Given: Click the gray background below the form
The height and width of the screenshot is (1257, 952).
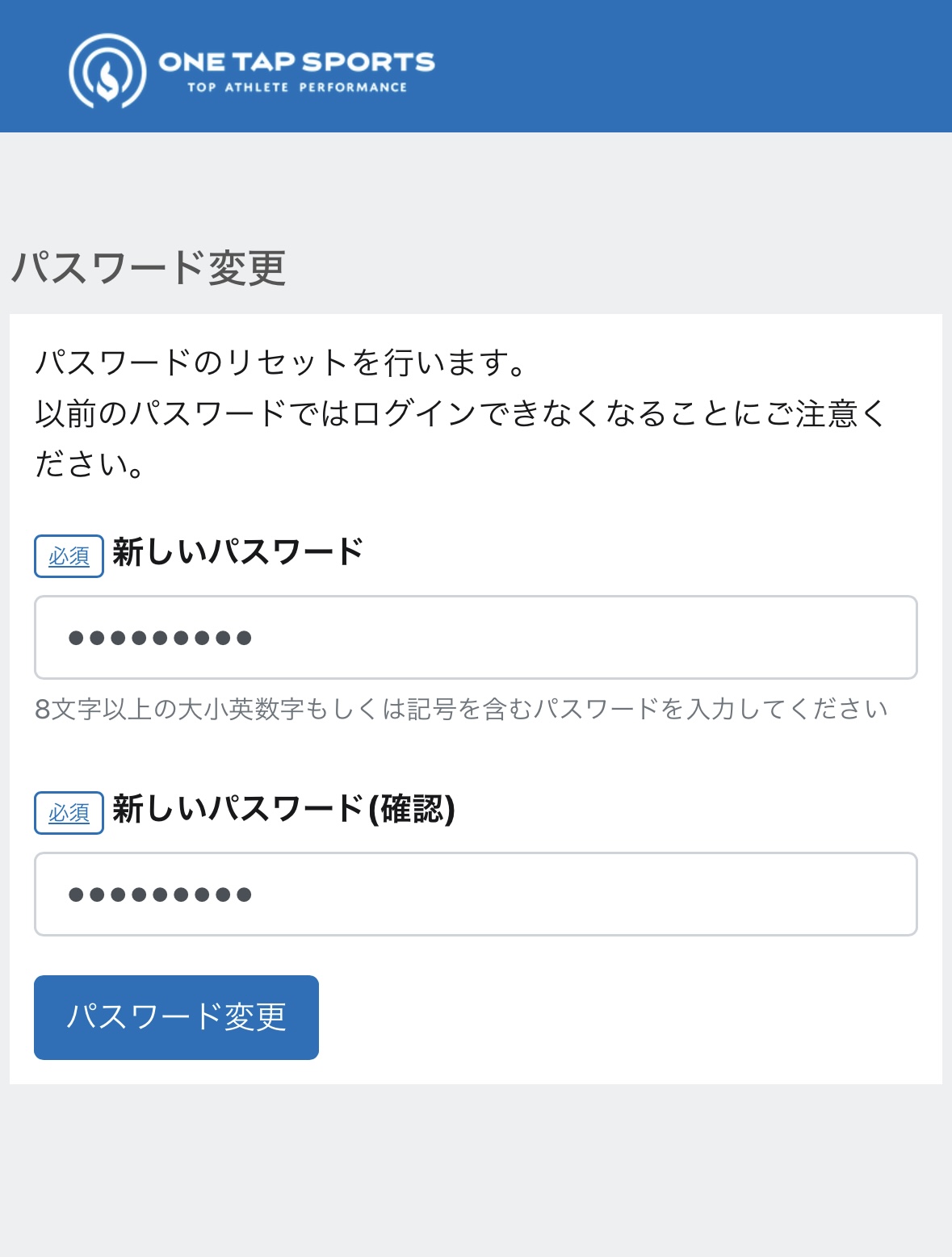Looking at the screenshot, I should [476, 1171].
